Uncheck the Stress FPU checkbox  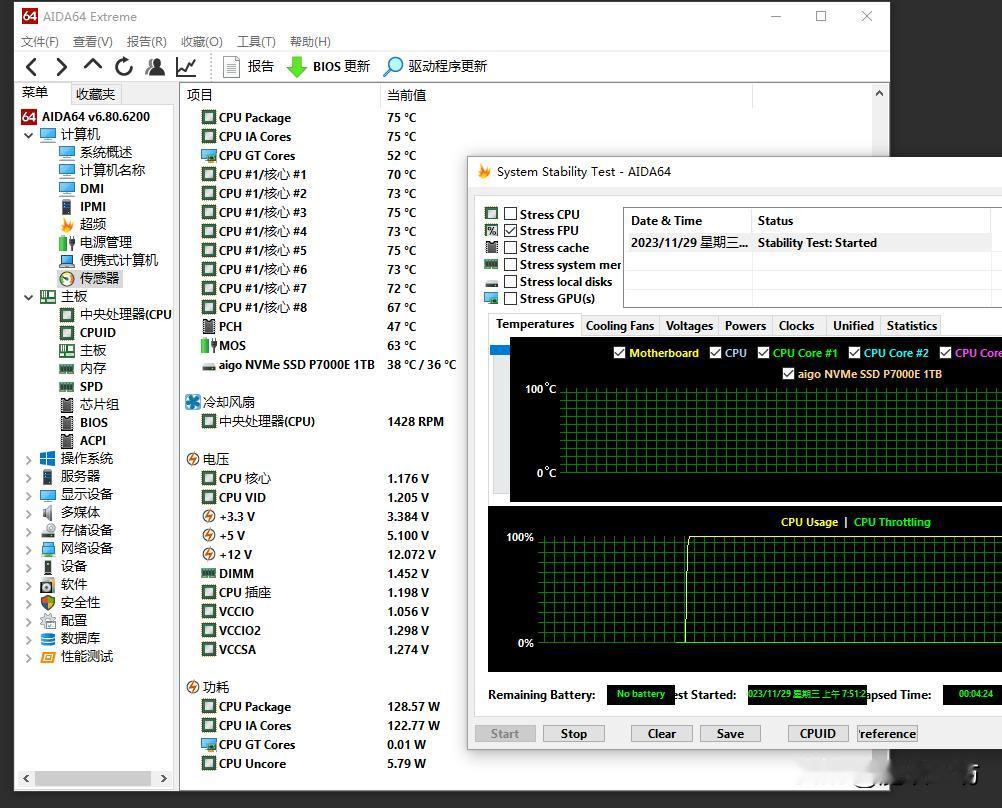511,230
